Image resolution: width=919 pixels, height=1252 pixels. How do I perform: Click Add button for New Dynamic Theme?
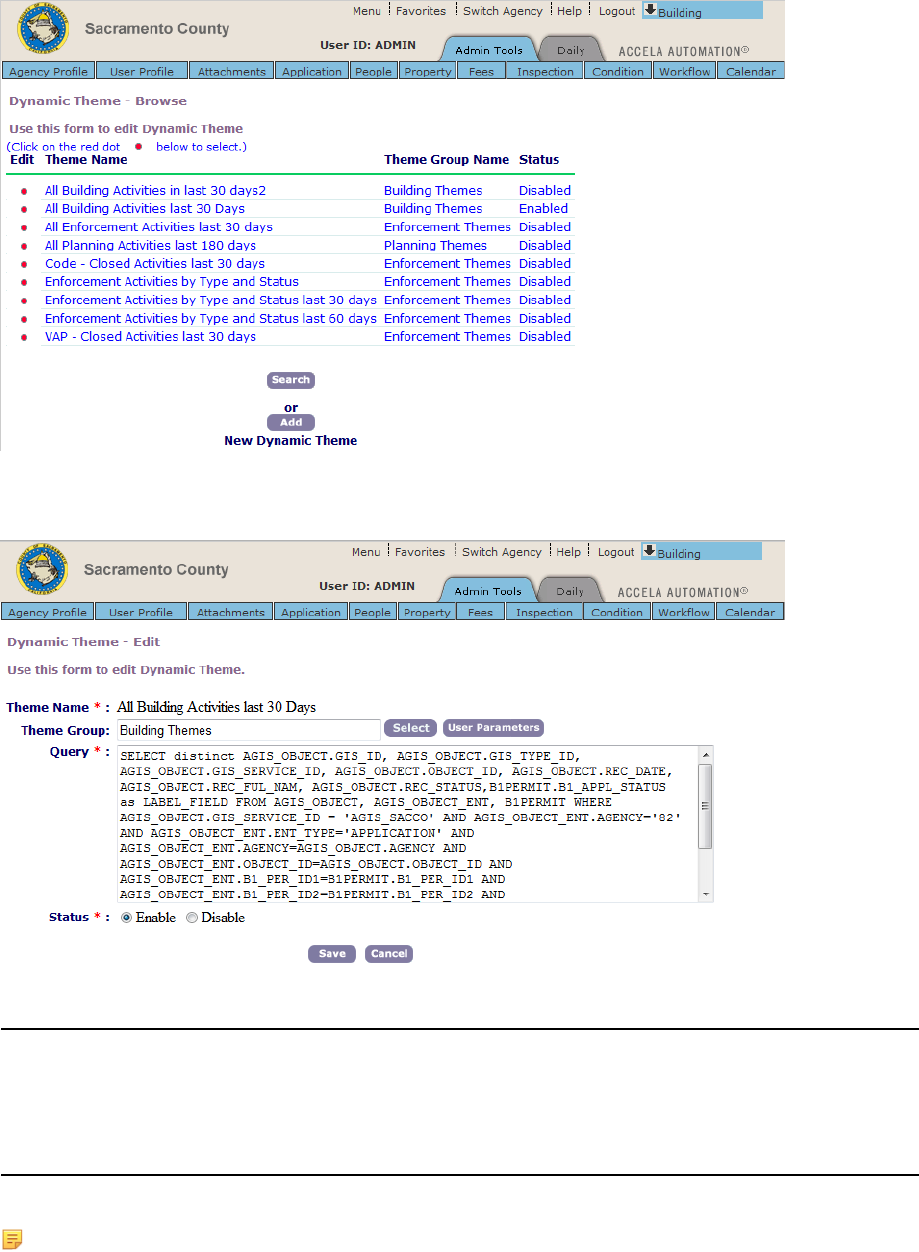click(x=291, y=422)
